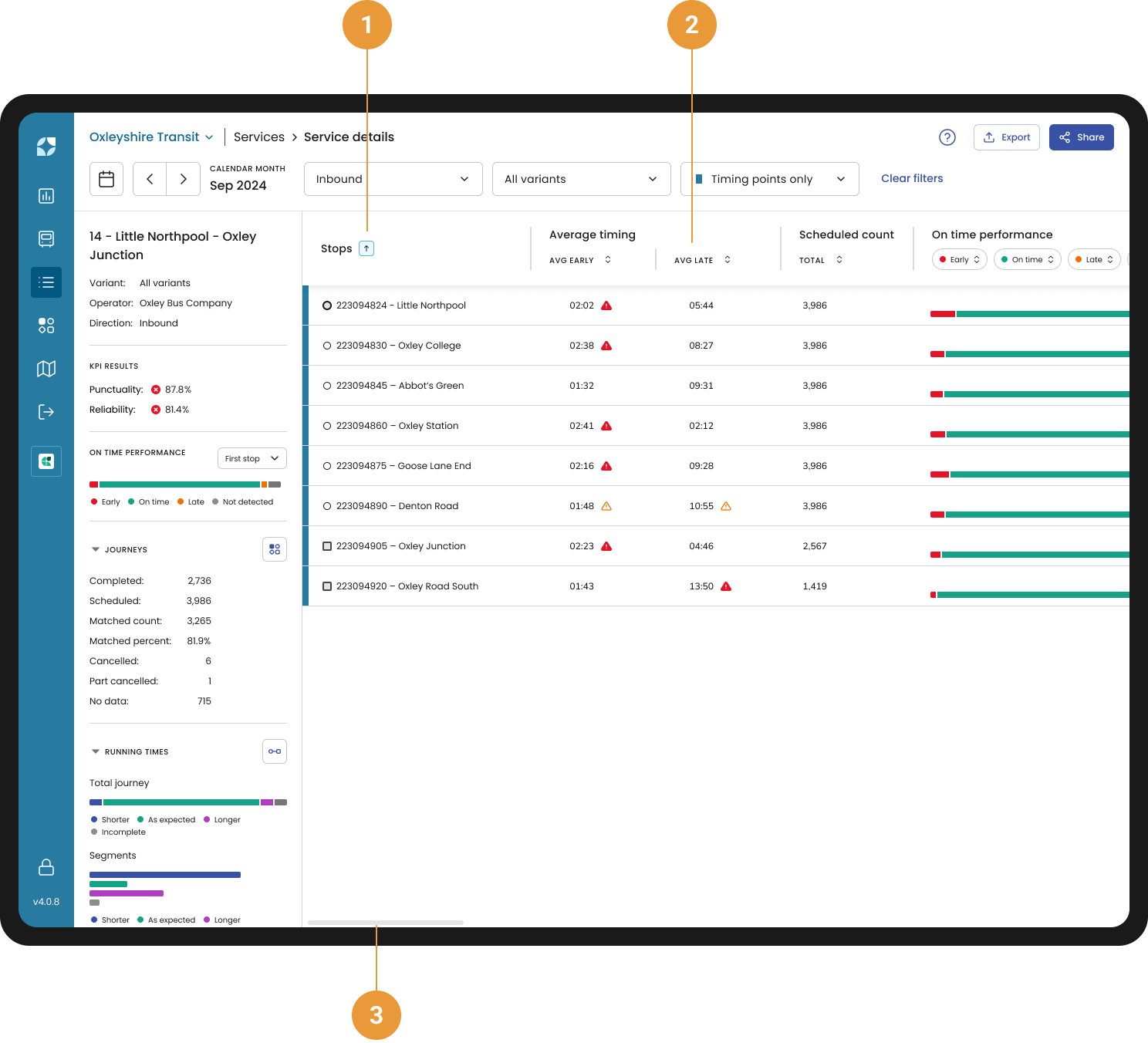The image size is (1148, 1043).
Task: Open the calendar date picker
Action: (106, 179)
